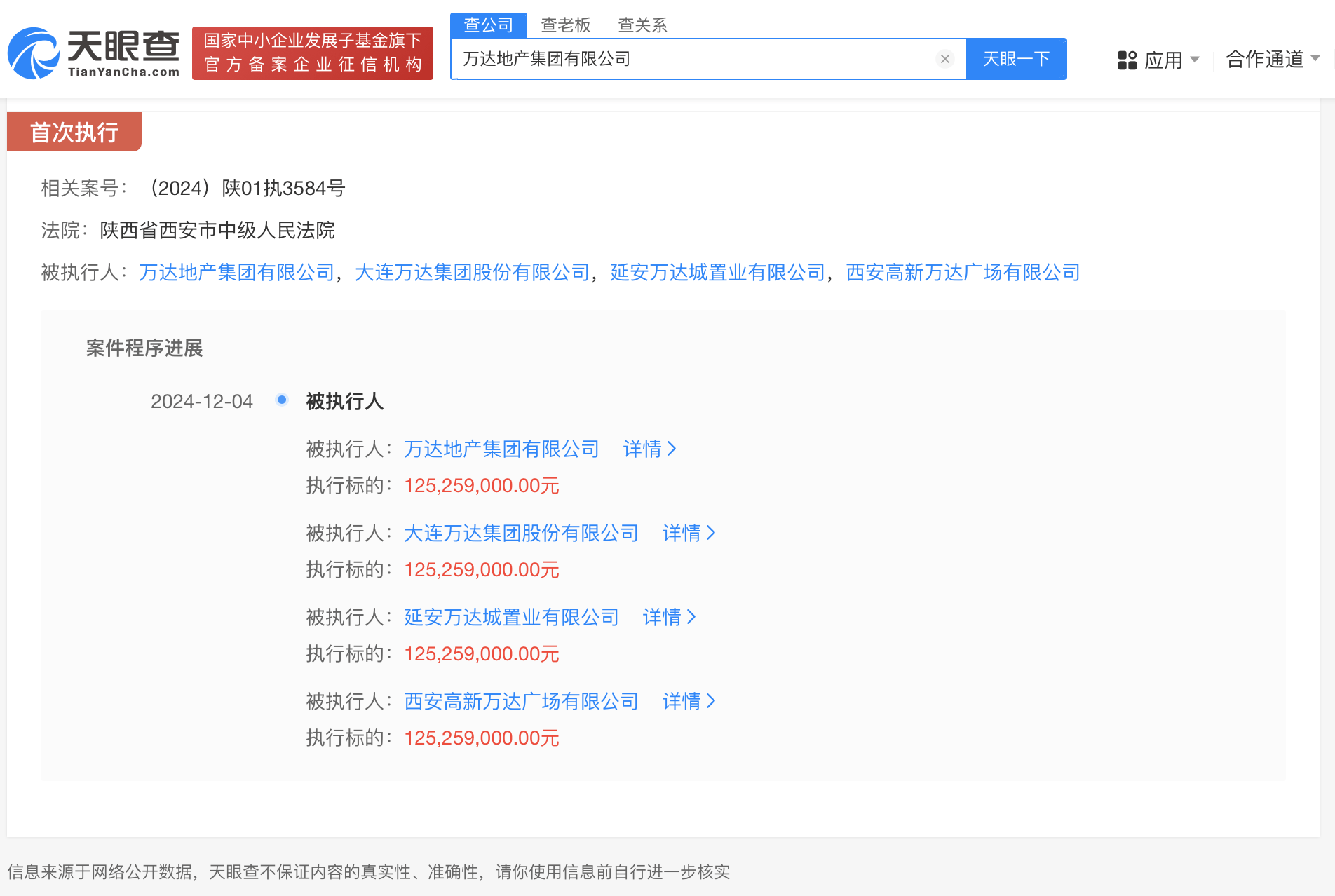The width and height of the screenshot is (1335, 896).
Task: View 详情 for 万达地产集团有限公司
Action: coord(650,449)
